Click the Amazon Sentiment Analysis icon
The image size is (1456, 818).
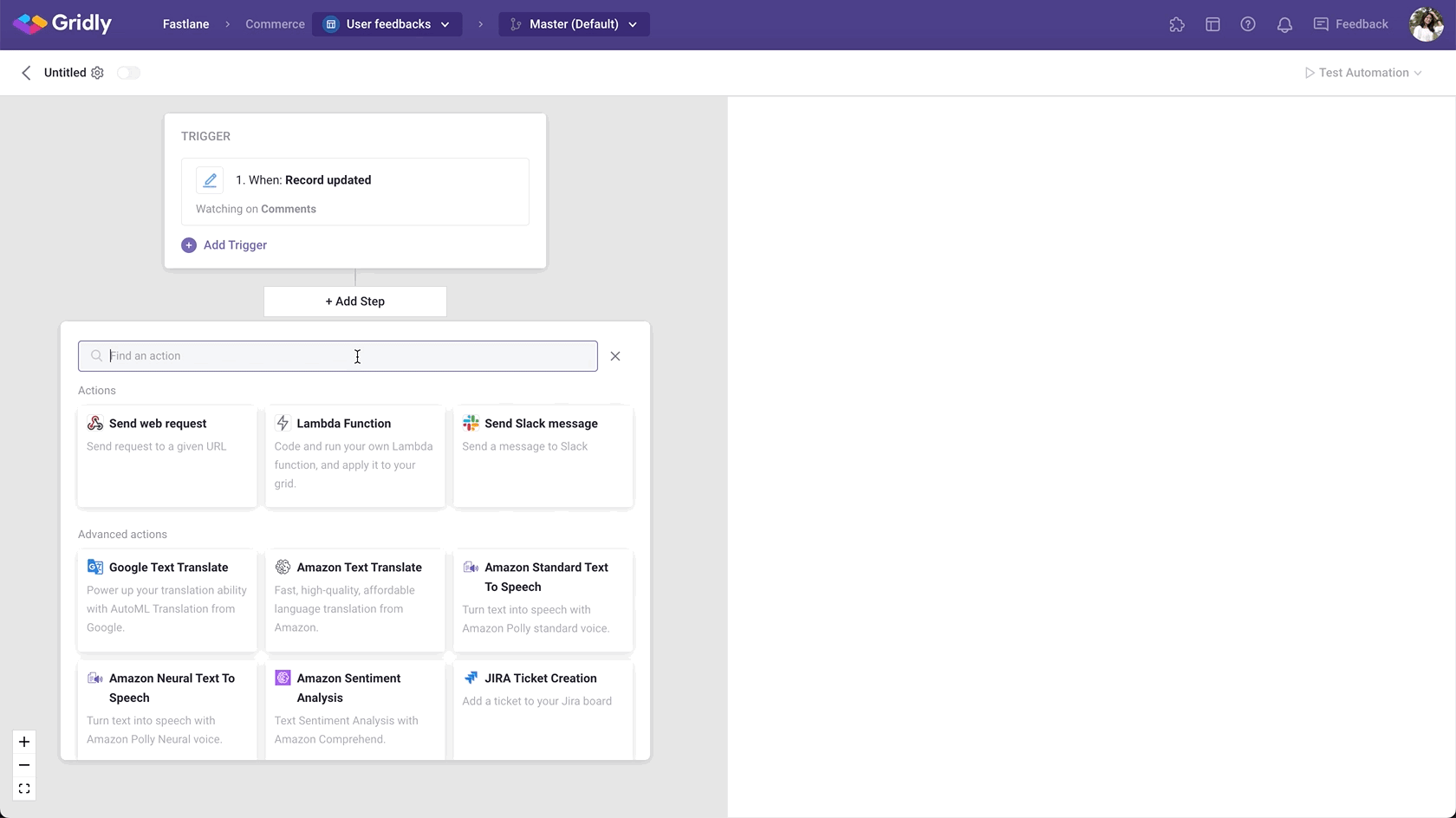coord(283,678)
